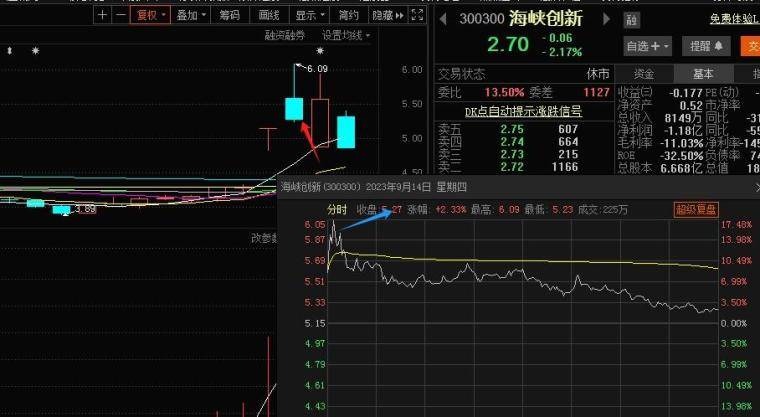Image resolution: width=760 pixels, height=417 pixels.
Task: Expand the 叠加 overlay dropdown
Action: click(x=191, y=16)
